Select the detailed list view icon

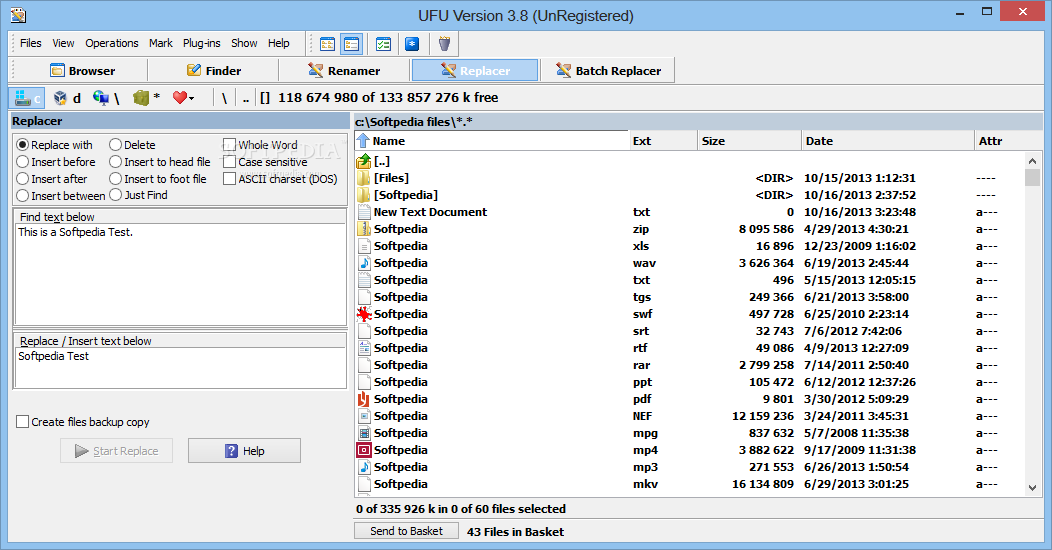352,44
